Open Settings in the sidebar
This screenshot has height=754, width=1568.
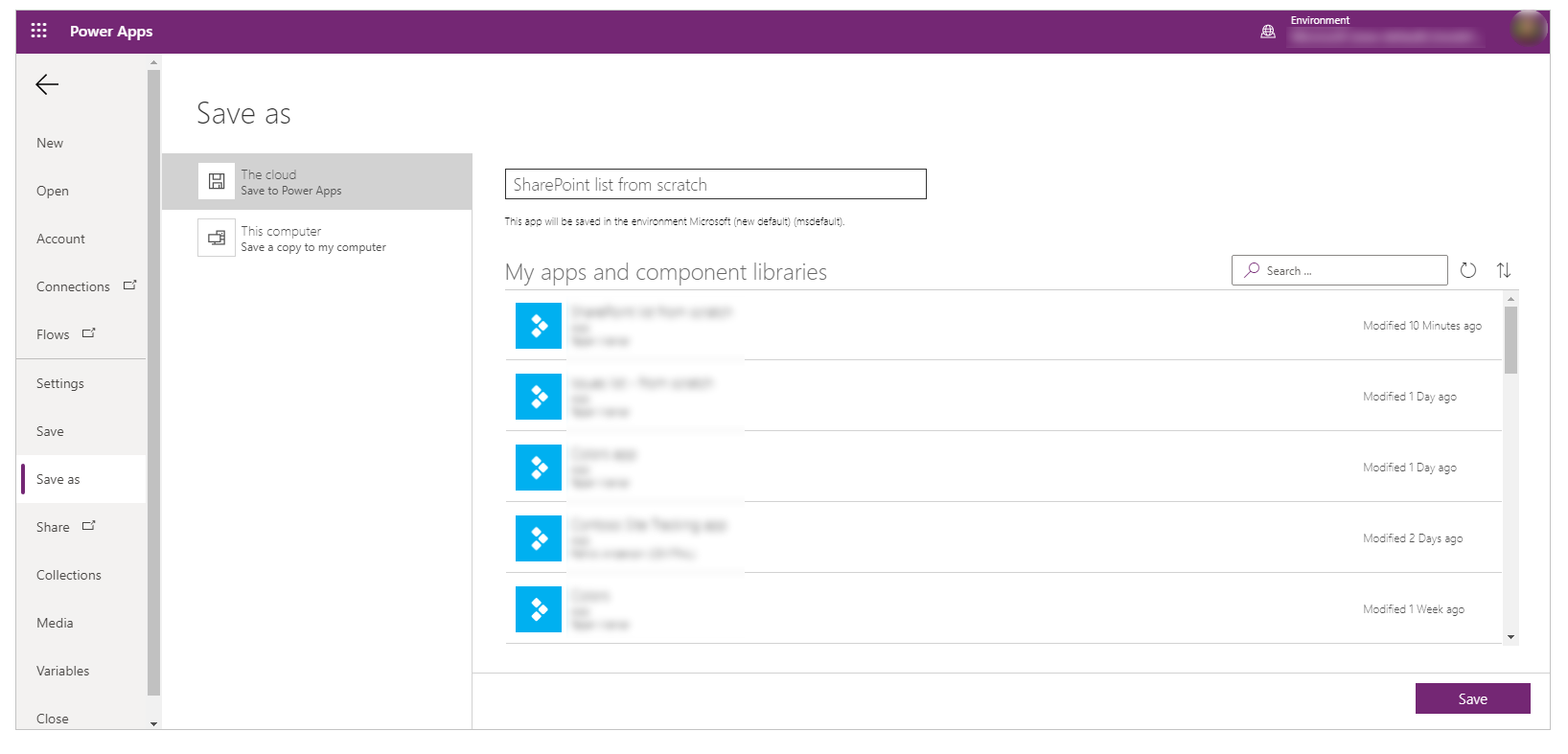(60, 383)
